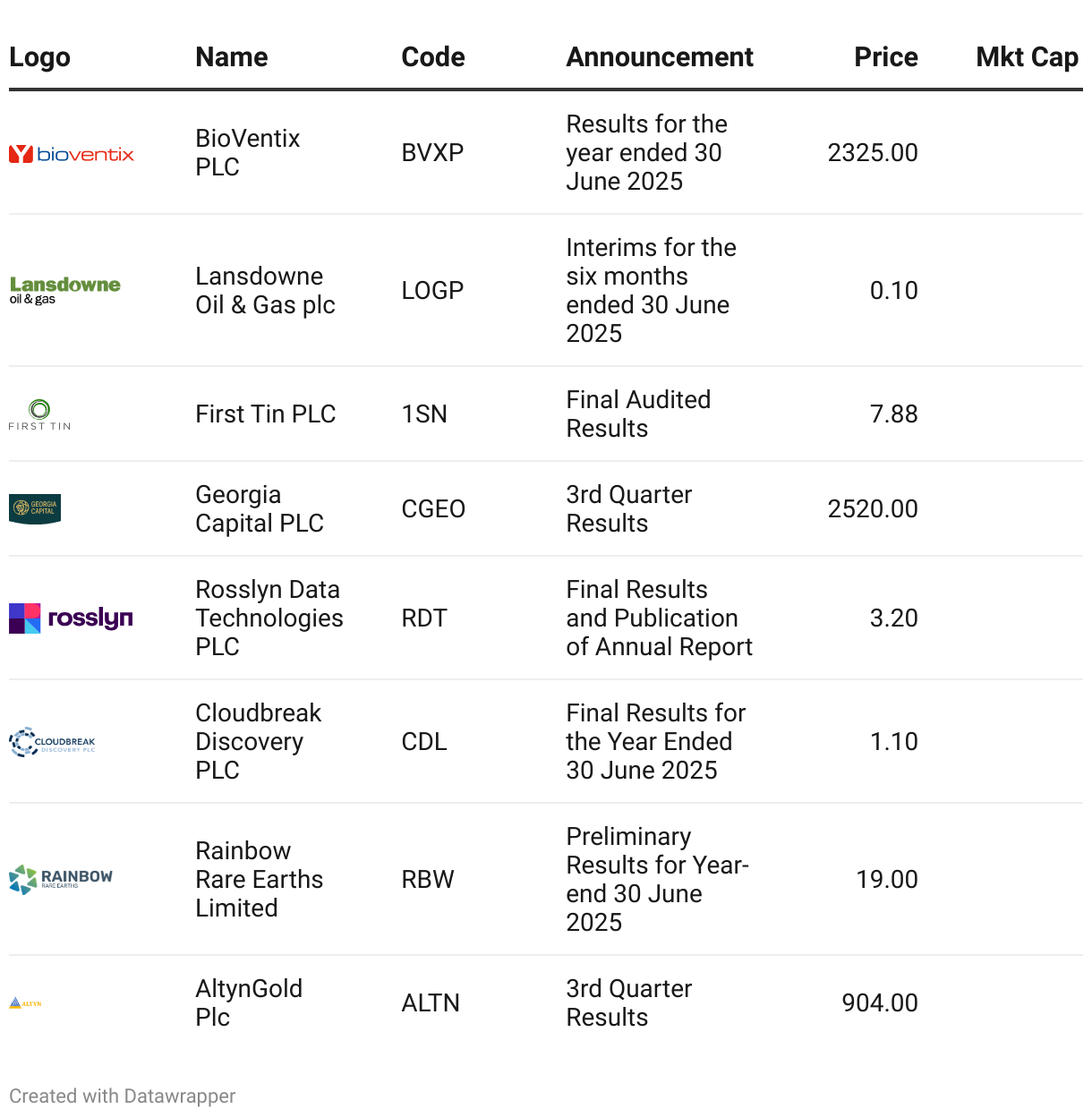The width and height of the screenshot is (1092, 1117).
Task: Select the LOGP ticker code
Action: (x=432, y=291)
